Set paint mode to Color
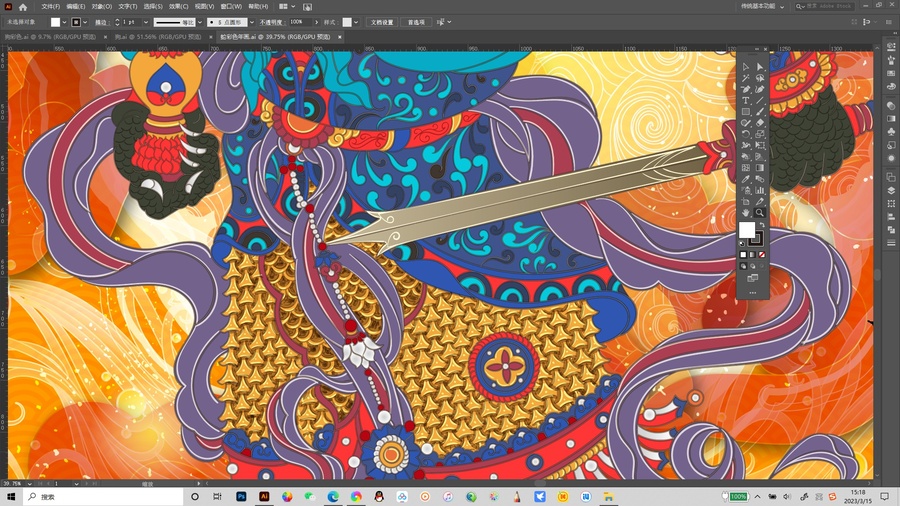The width and height of the screenshot is (900, 506). coord(743,255)
